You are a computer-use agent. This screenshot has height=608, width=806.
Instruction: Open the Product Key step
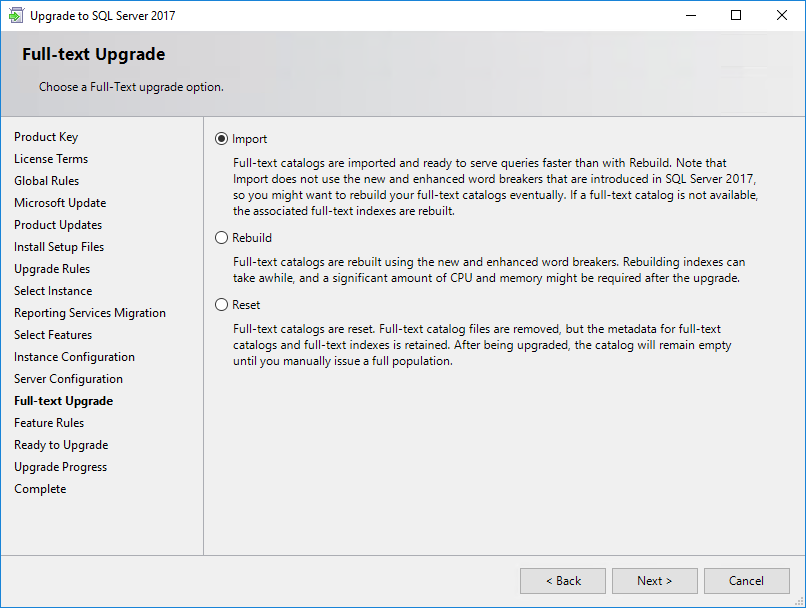(x=46, y=137)
